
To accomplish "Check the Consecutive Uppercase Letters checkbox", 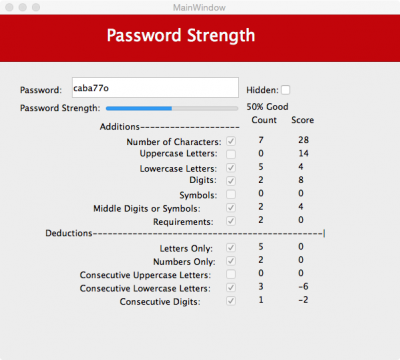I will coord(231,274).
